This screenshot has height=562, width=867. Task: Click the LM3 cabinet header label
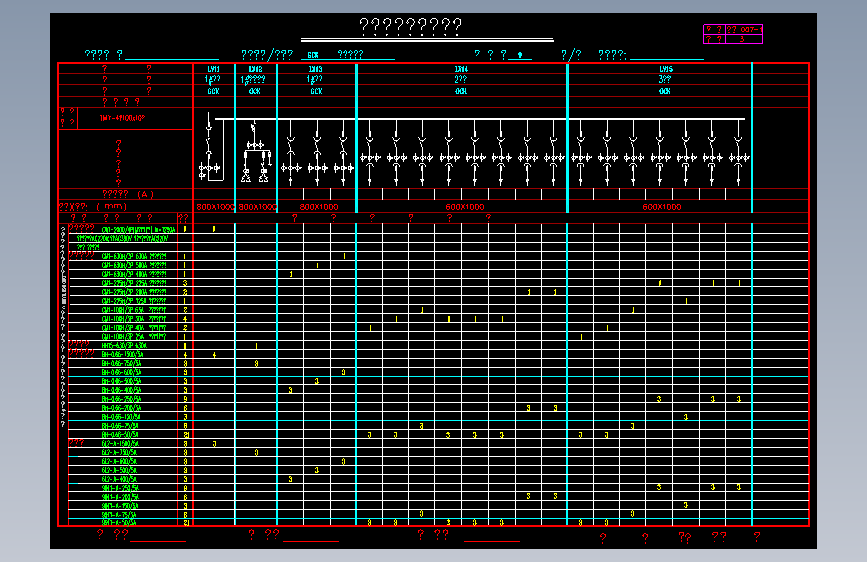(316, 69)
